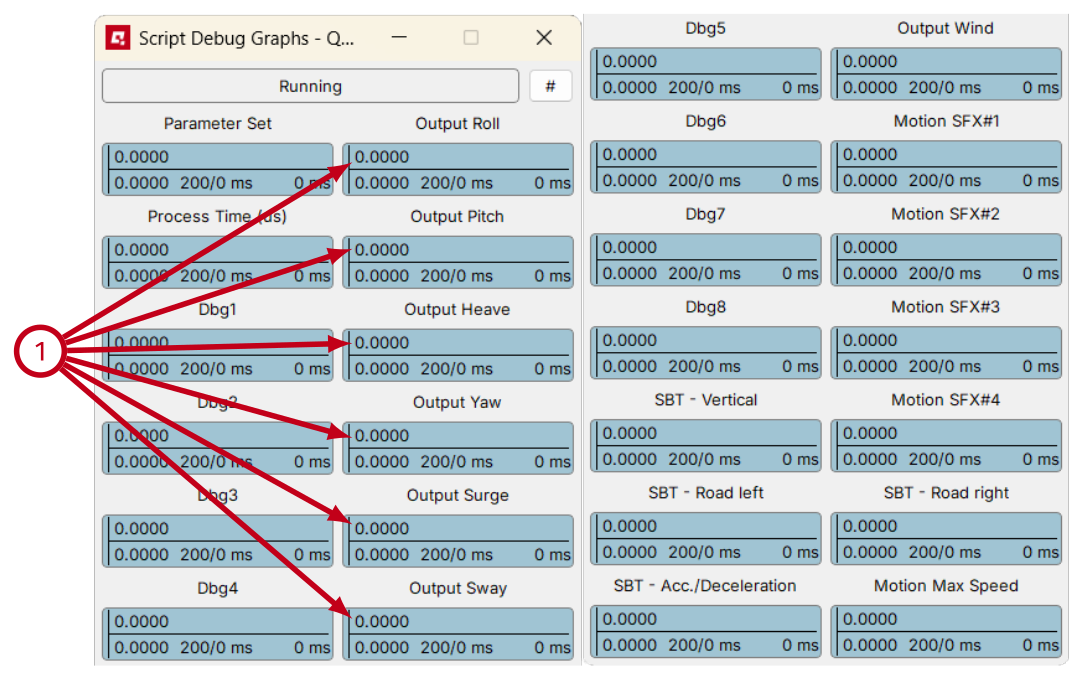Click the SBT - Vertical graph
The image size is (1084, 680).
[706, 446]
